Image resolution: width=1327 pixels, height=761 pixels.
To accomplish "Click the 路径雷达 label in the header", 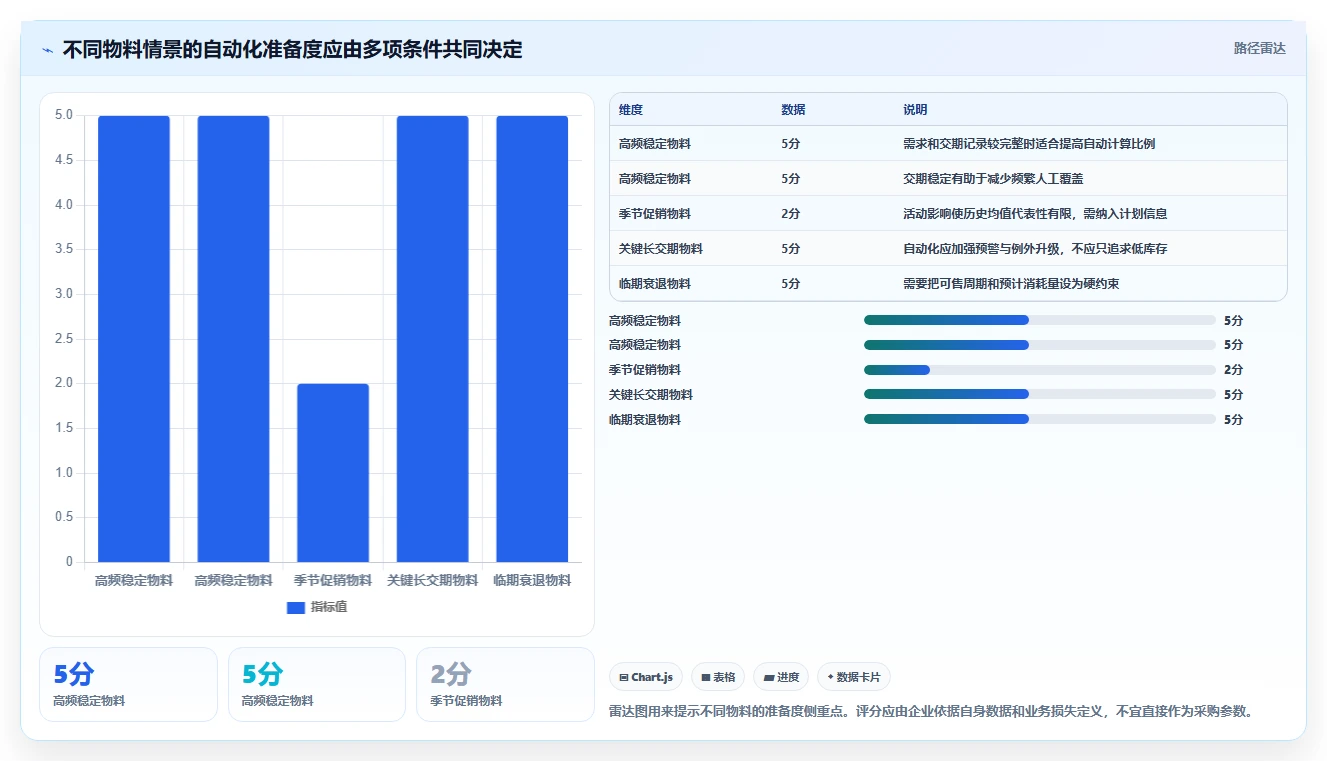I will (x=1259, y=48).
